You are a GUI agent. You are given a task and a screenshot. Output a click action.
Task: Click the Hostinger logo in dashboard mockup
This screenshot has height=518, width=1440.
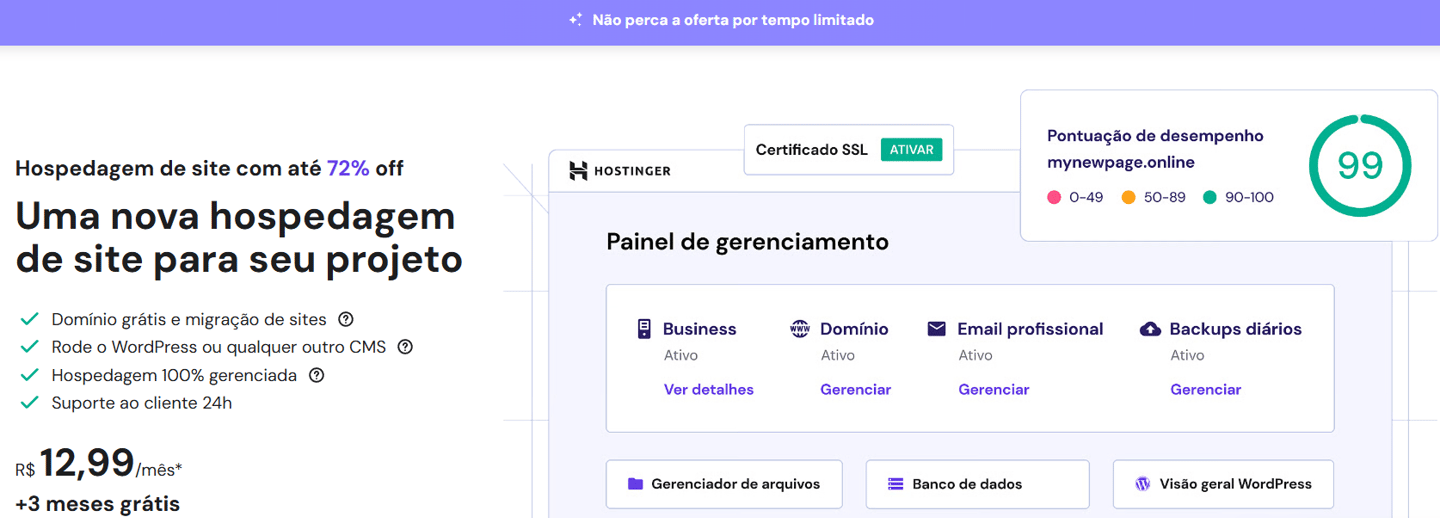(x=620, y=171)
